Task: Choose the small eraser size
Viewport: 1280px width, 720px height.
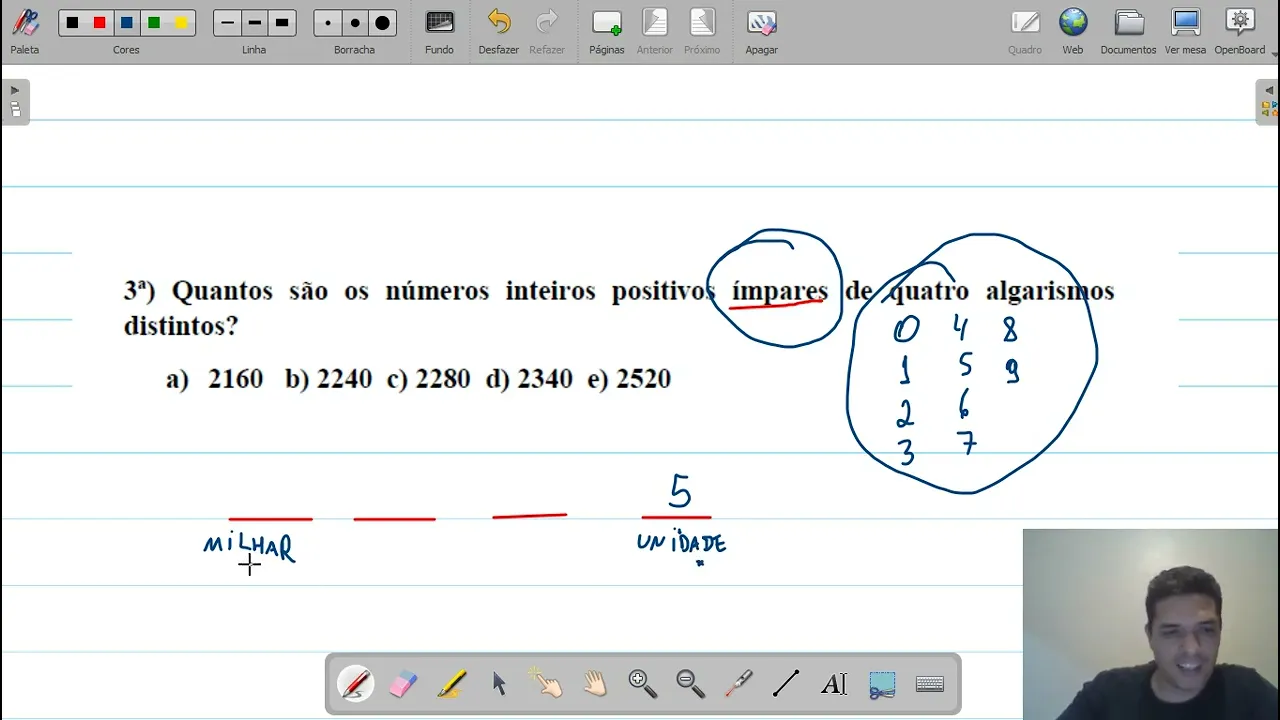Action: [327, 23]
